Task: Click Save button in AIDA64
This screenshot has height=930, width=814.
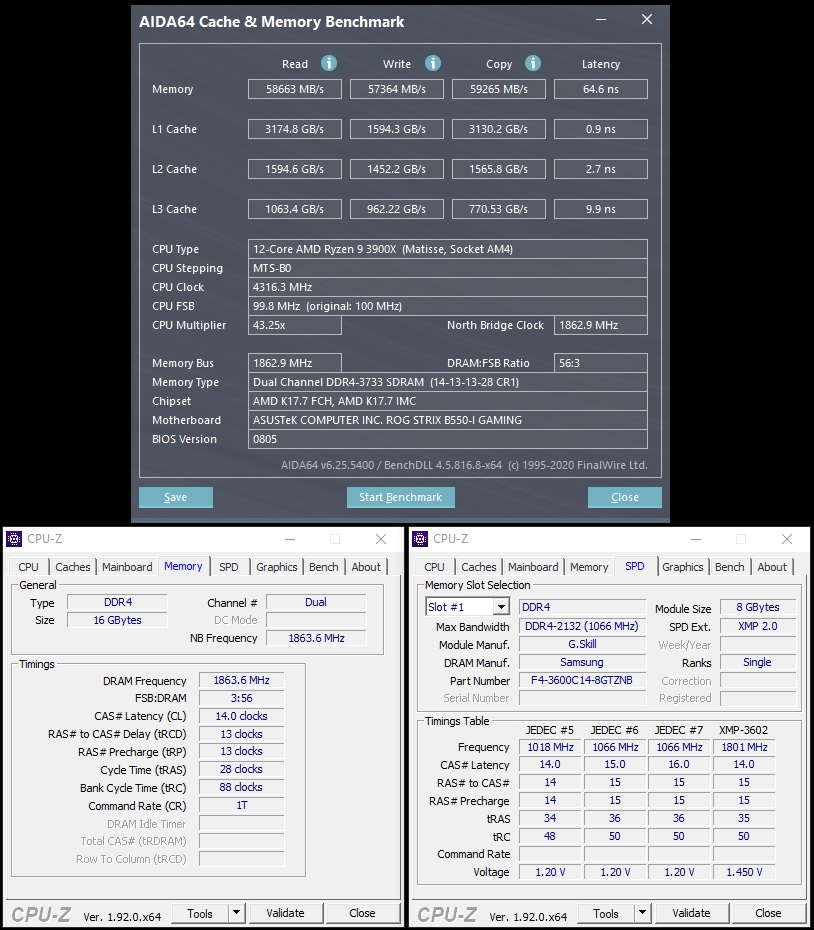Action: click(x=176, y=497)
